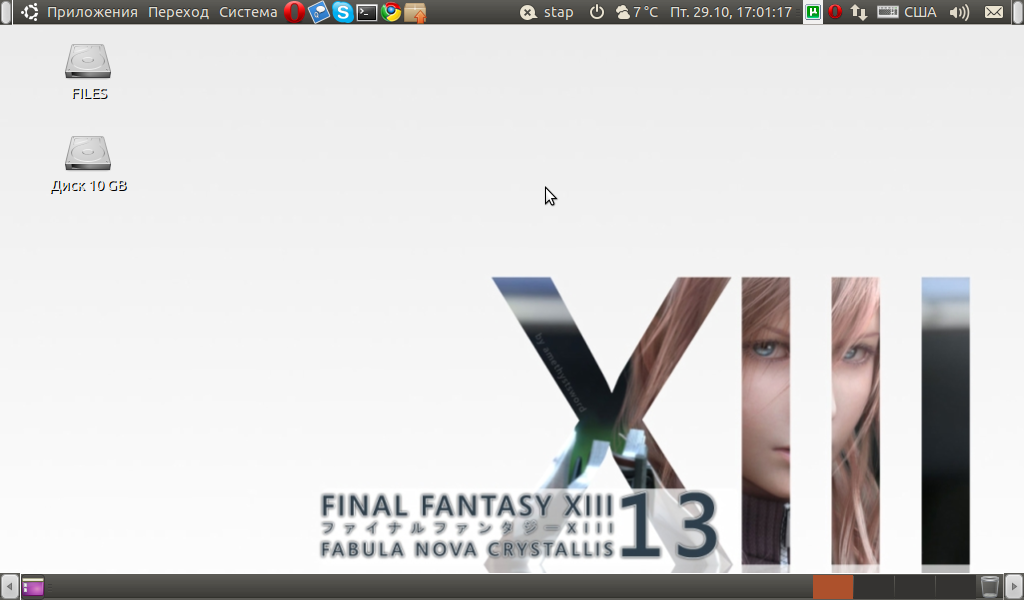Image resolution: width=1024 pixels, height=600 pixels.
Task: Open the sound volume indicator
Action: (x=959, y=12)
